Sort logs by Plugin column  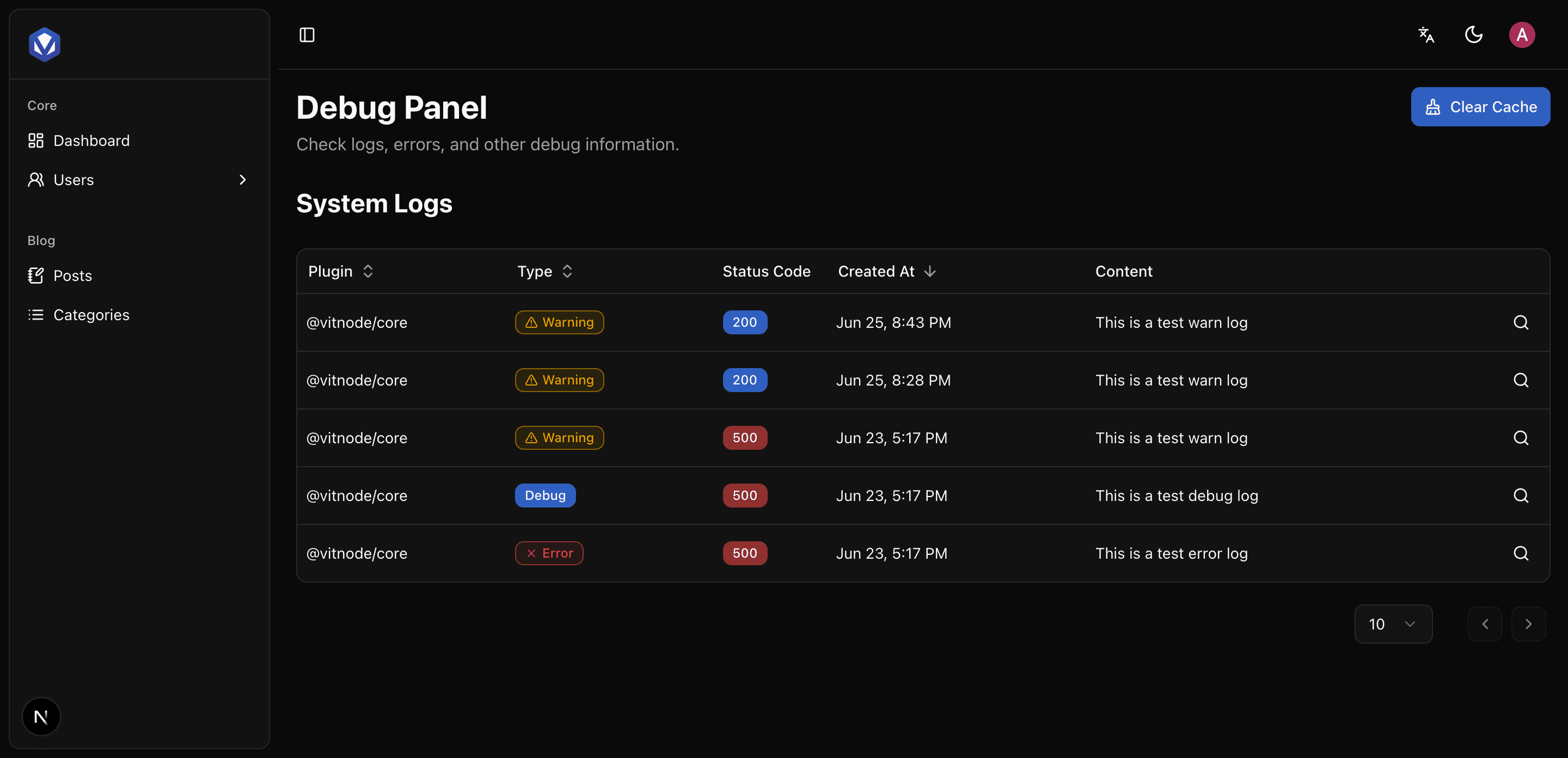[341, 272]
